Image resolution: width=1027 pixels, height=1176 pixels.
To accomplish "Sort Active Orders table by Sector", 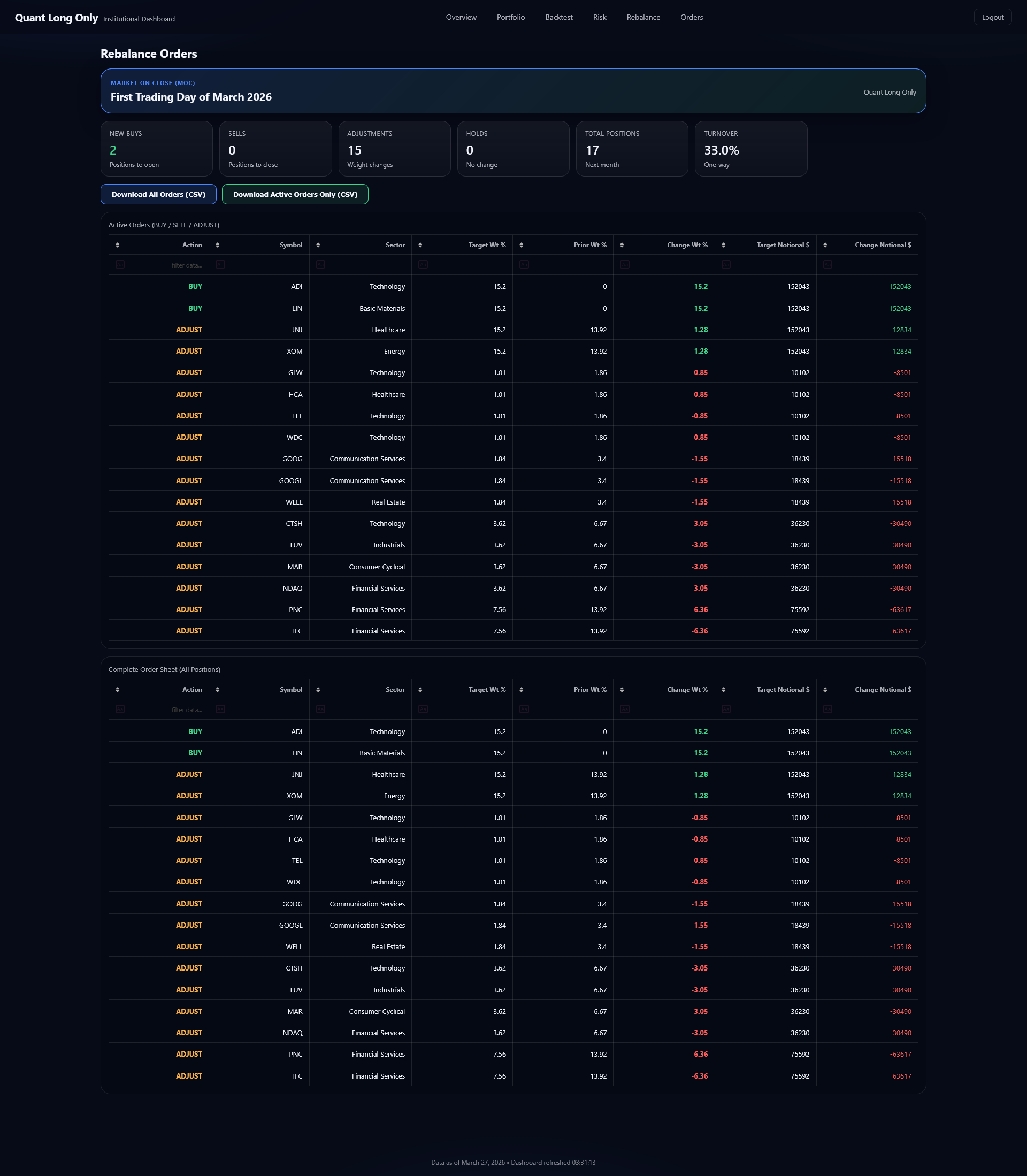I will pyautogui.click(x=318, y=245).
